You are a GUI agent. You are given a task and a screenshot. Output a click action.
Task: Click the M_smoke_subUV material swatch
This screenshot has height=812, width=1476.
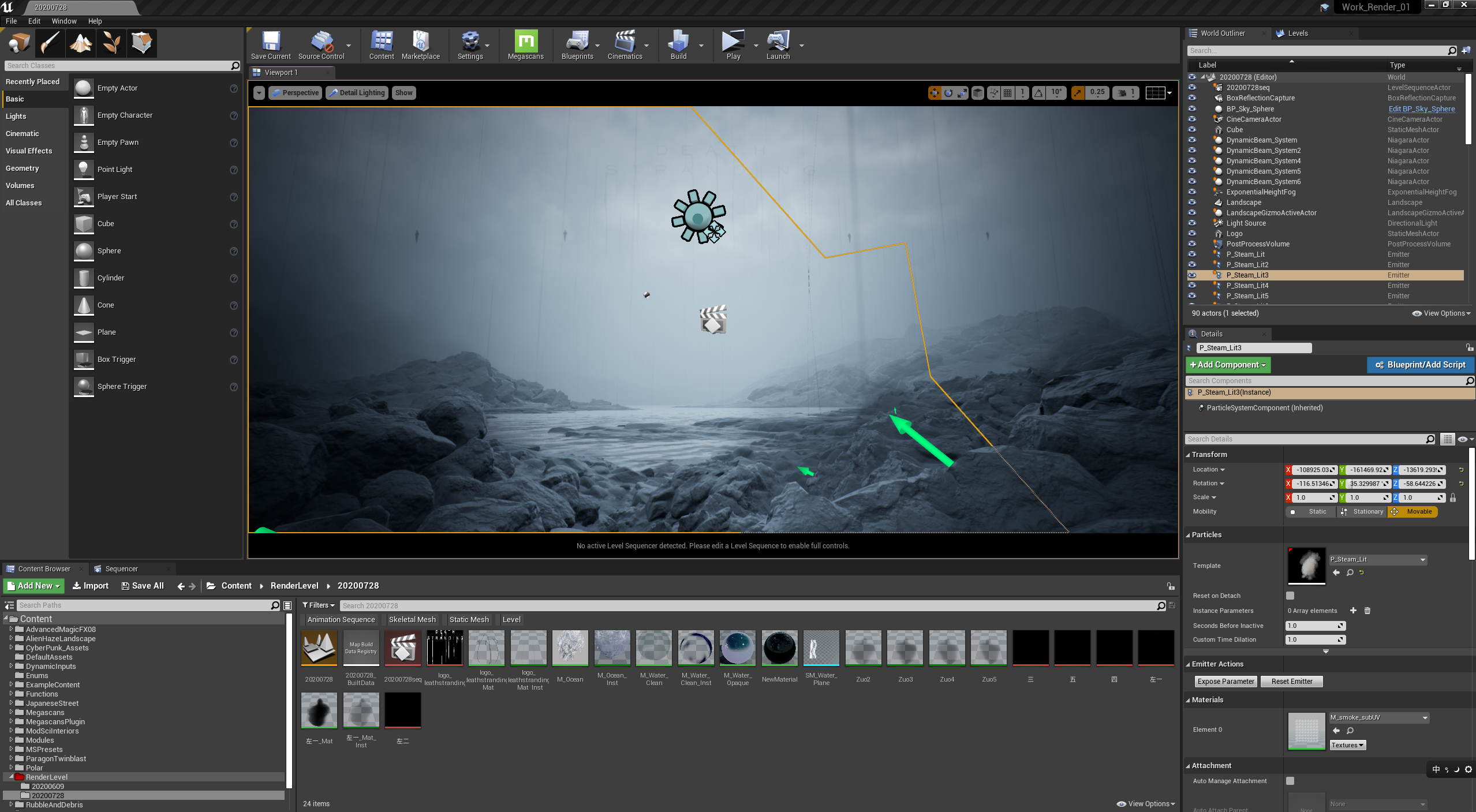point(1306,730)
